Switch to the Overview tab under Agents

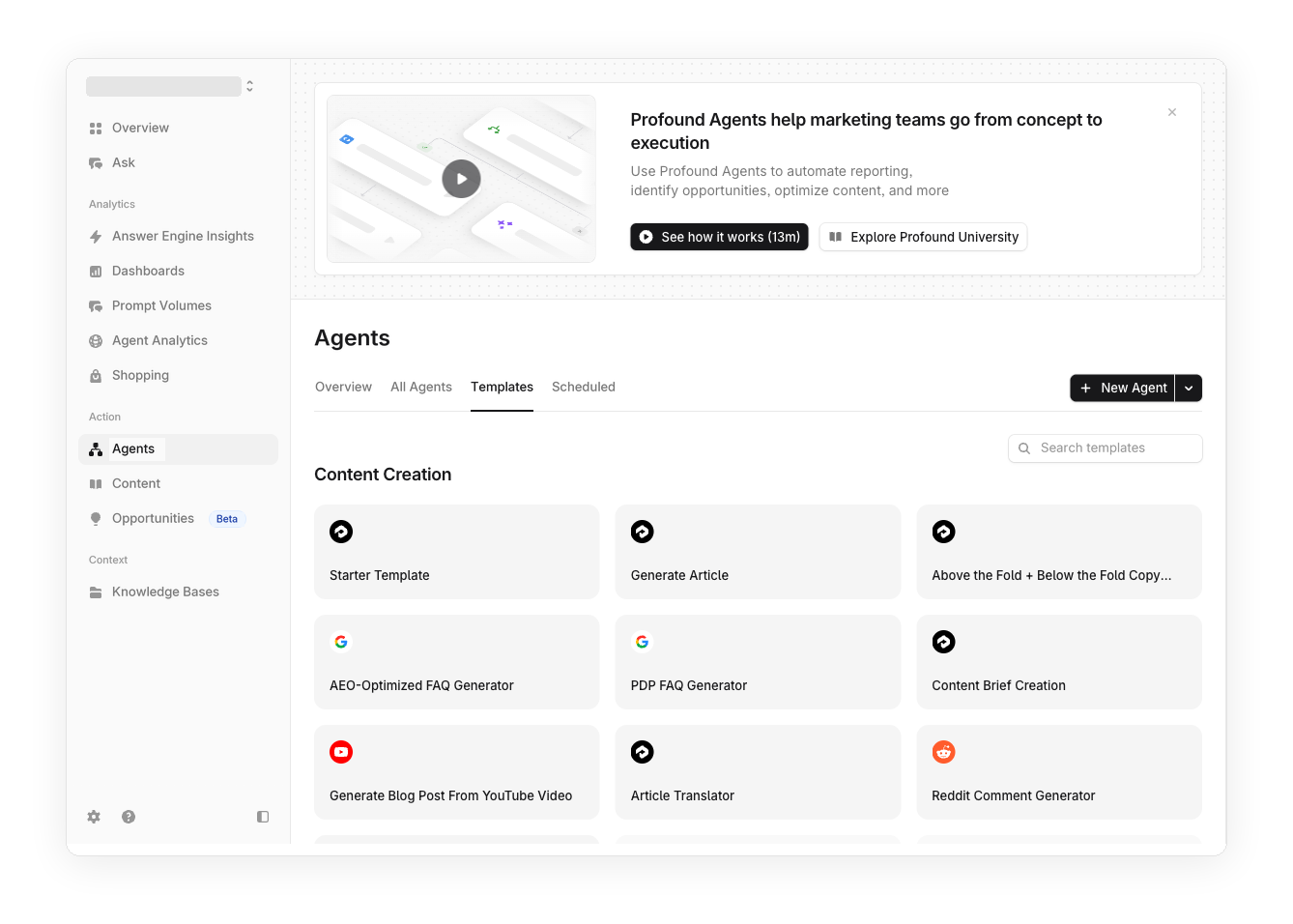coord(343,387)
